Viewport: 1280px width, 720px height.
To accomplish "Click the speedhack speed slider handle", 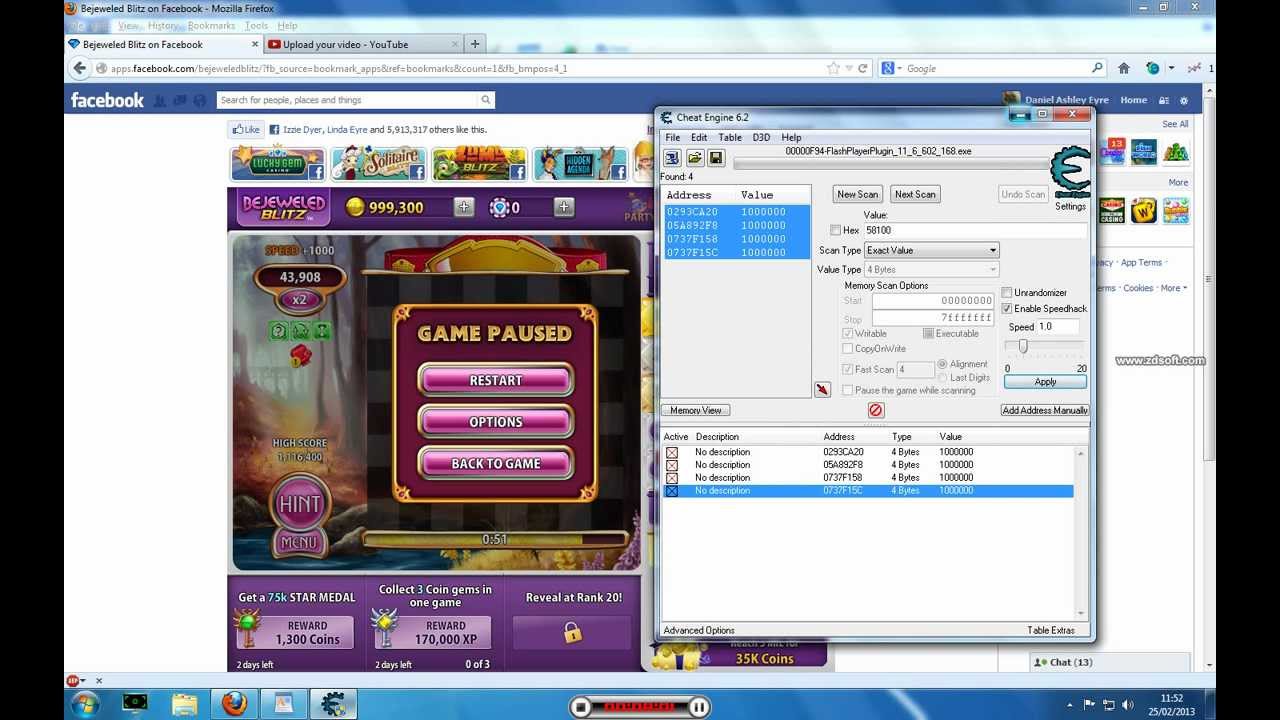I will pos(1022,346).
